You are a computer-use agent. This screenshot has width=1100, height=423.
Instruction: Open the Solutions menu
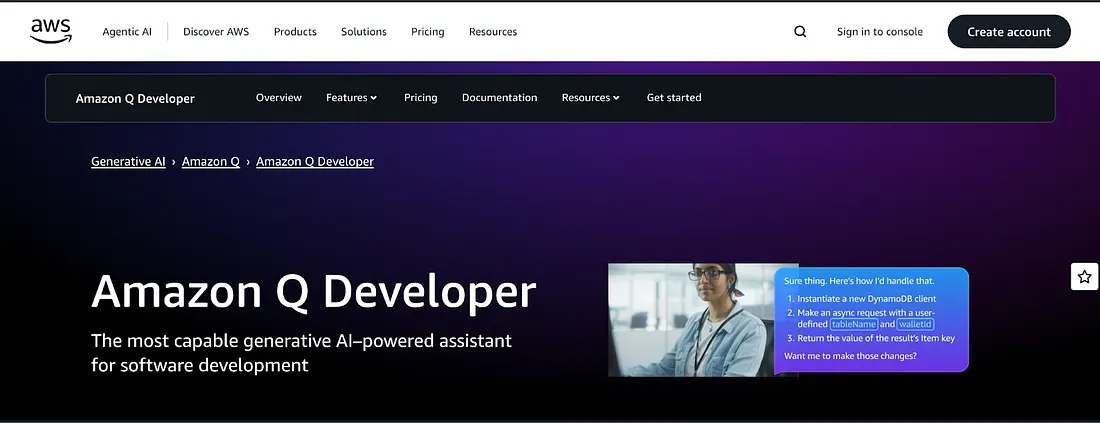363,32
